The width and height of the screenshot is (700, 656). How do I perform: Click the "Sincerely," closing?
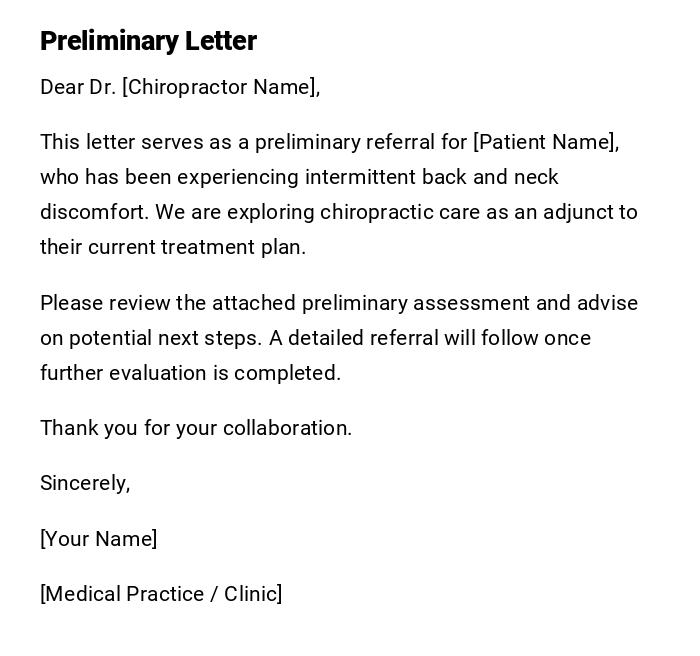point(85,483)
